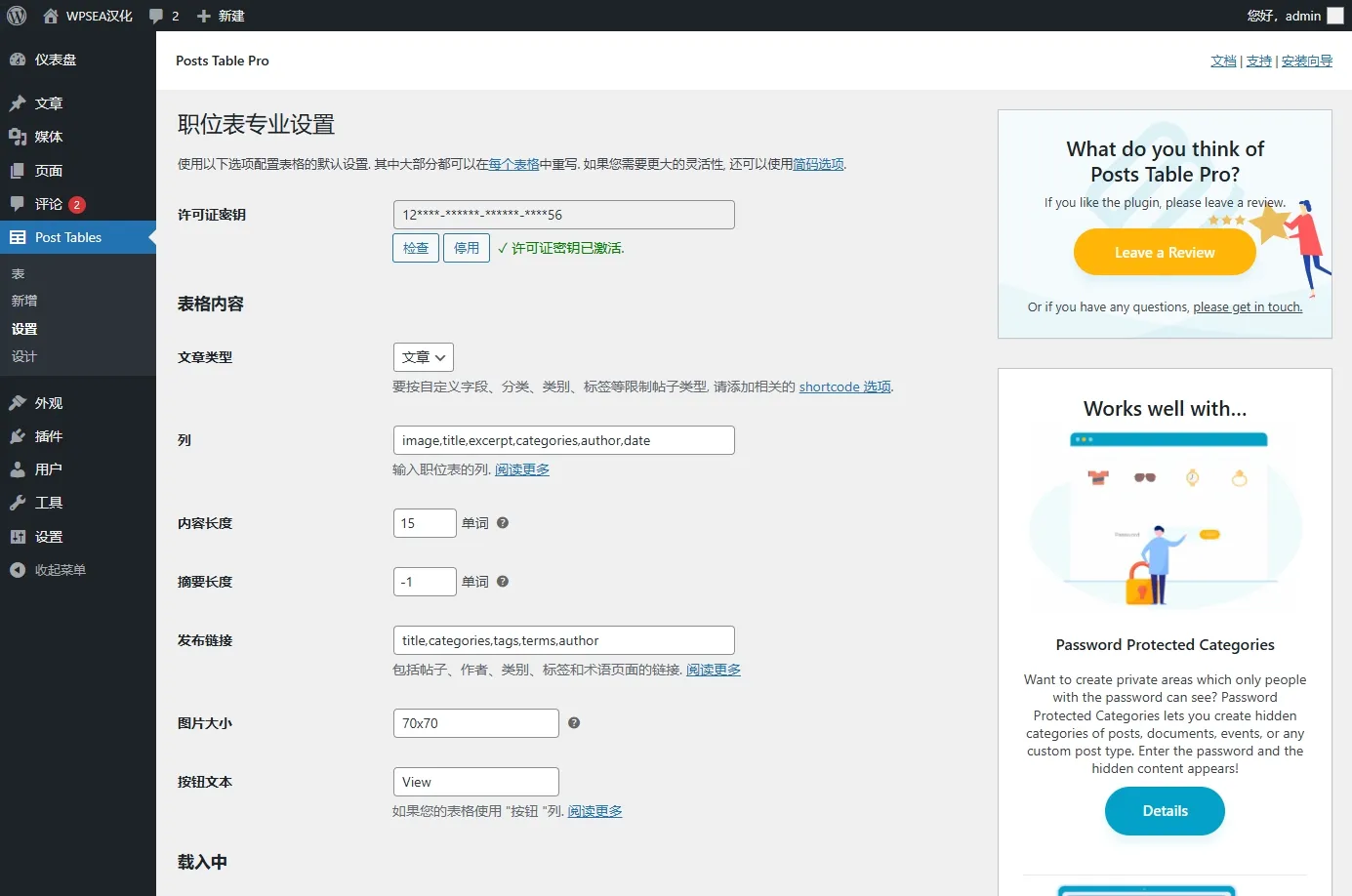Click the 仪表盘 dashboard icon
Image resolution: width=1352 pixels, height=896 pixels.
point(18,60)
